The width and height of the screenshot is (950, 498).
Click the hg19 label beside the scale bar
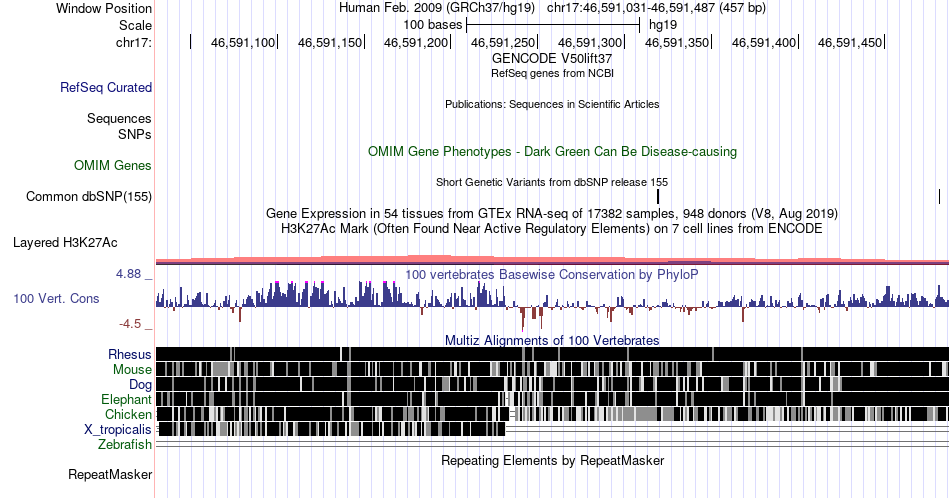point(663,25)
